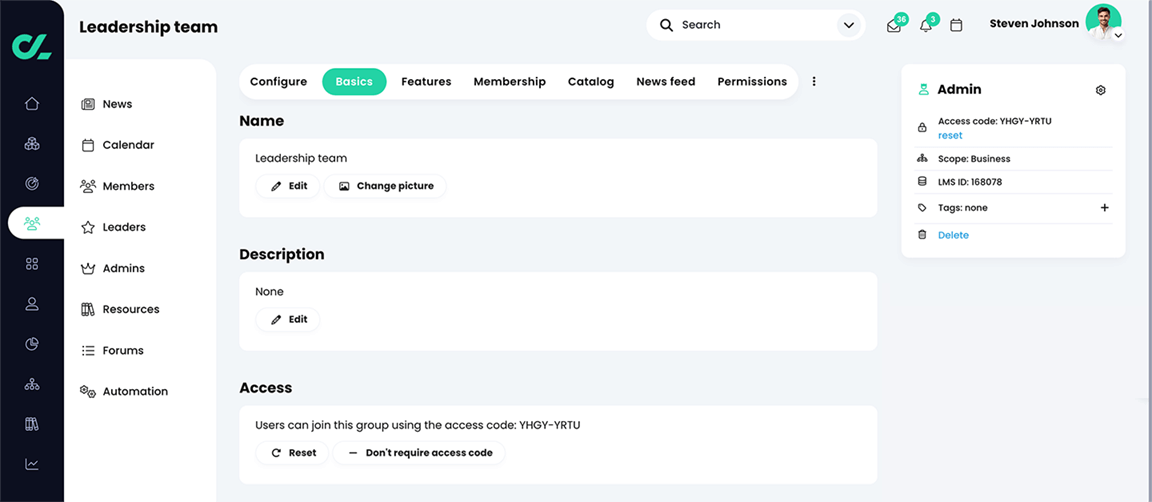The height and width of the screenshot is (502, 1152).
Task: Go to Automation in side menu
Action: pos(135,391)
